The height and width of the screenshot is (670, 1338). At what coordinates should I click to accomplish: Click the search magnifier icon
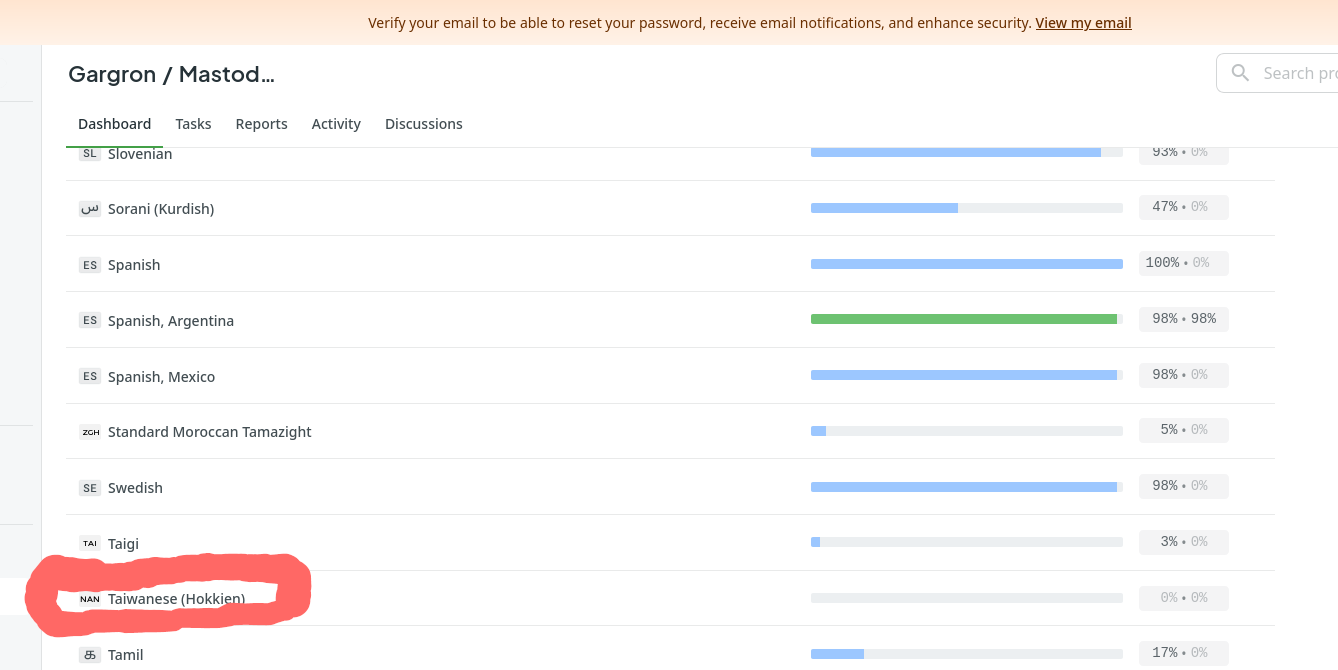(x=1240, y=73)
